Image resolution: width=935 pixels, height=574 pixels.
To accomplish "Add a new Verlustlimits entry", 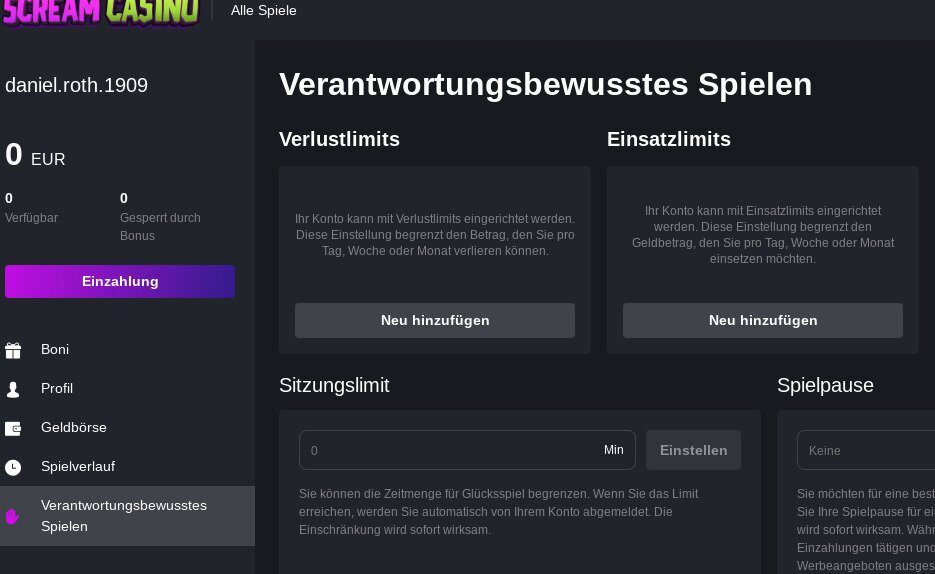I will [435, 321].
